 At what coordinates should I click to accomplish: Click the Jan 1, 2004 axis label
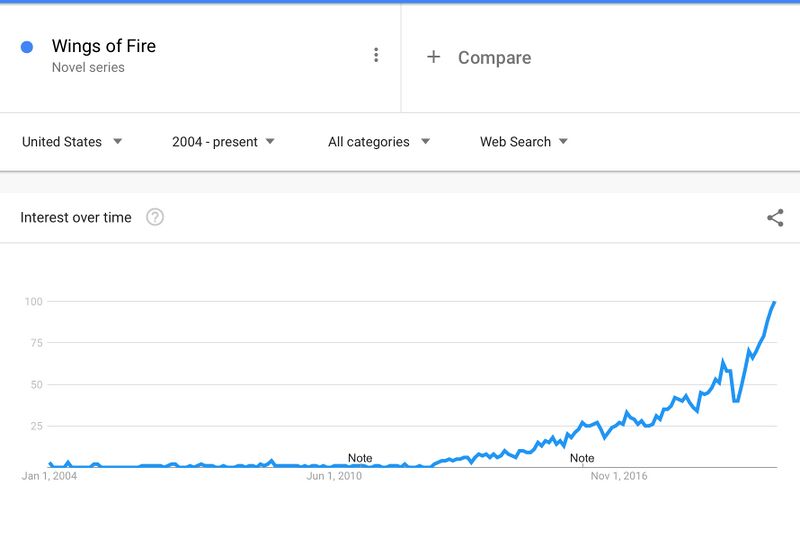(x=49, y=476)
